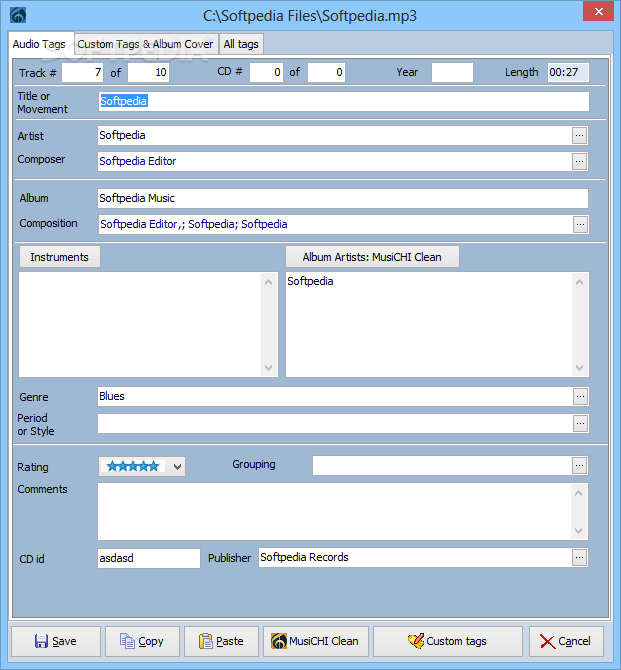Close the window with red X
Image resolution: width=621 pixels, height=670 pixels.
[598, 12]
